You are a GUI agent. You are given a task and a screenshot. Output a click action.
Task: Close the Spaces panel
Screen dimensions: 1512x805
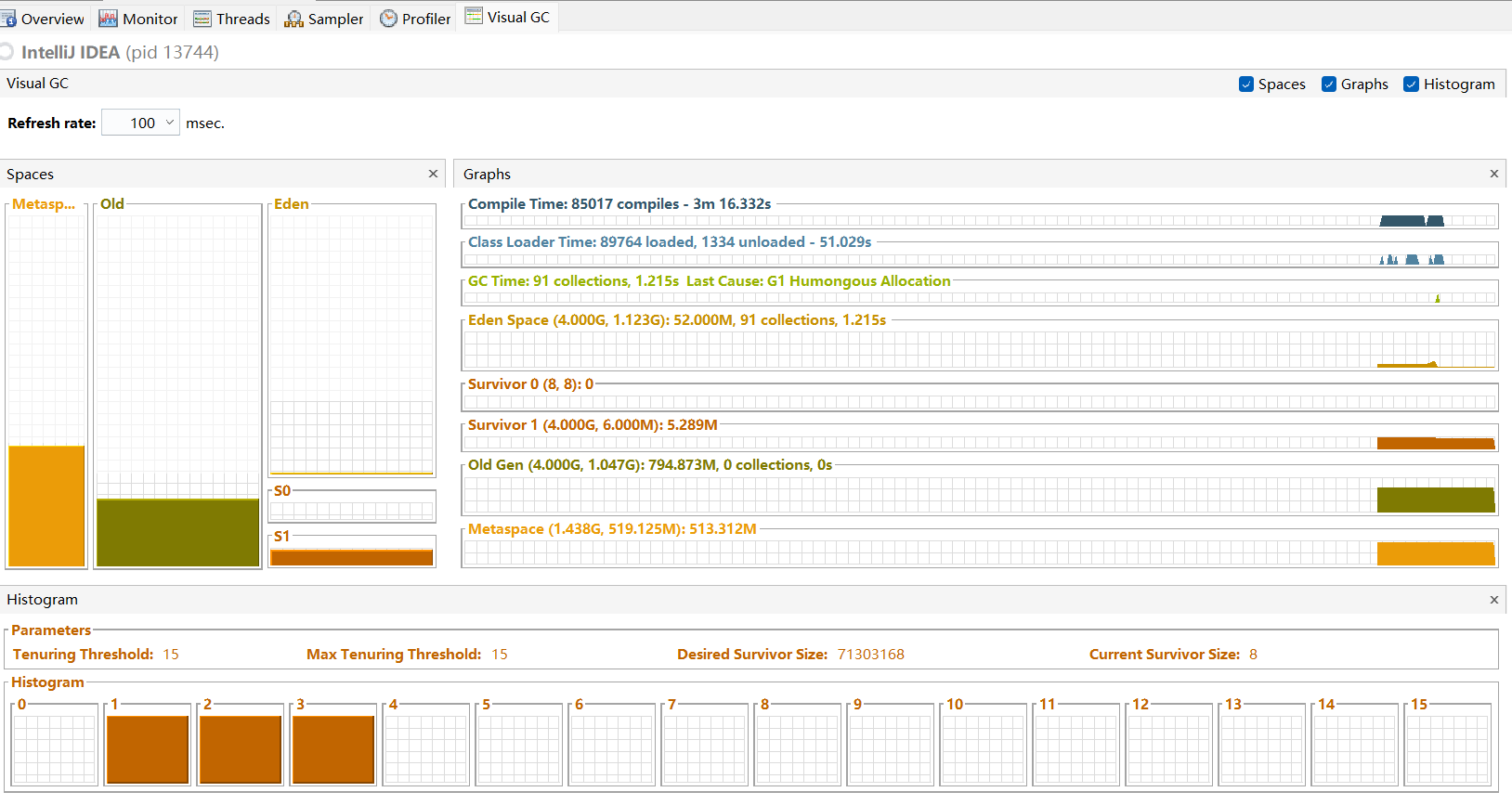pyautogui.click(x=433, y=174)
